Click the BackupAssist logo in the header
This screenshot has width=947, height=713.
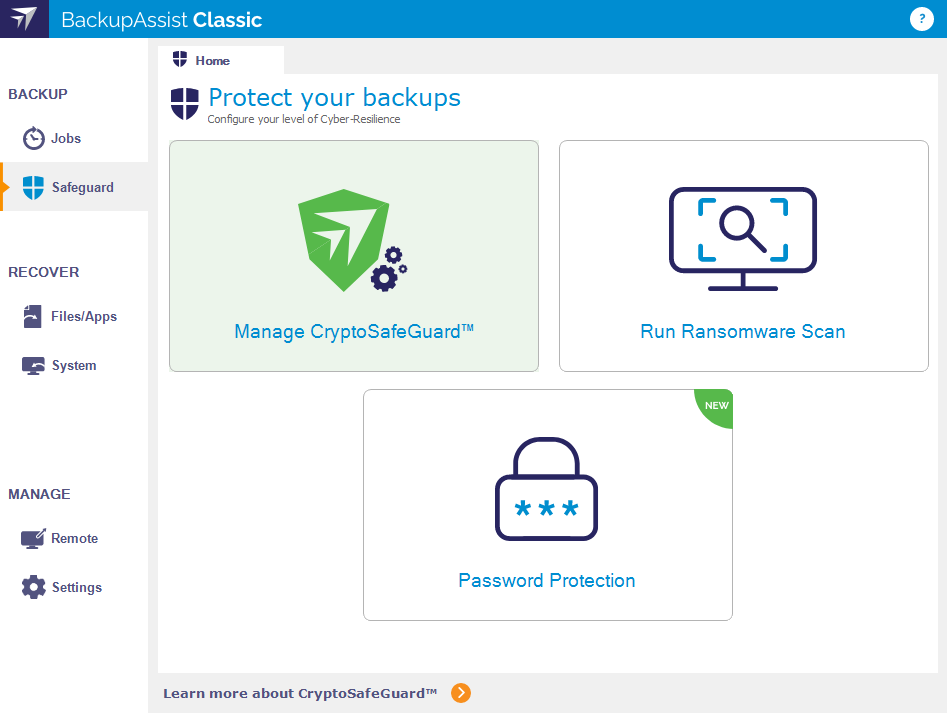click(x=24, y=19)
